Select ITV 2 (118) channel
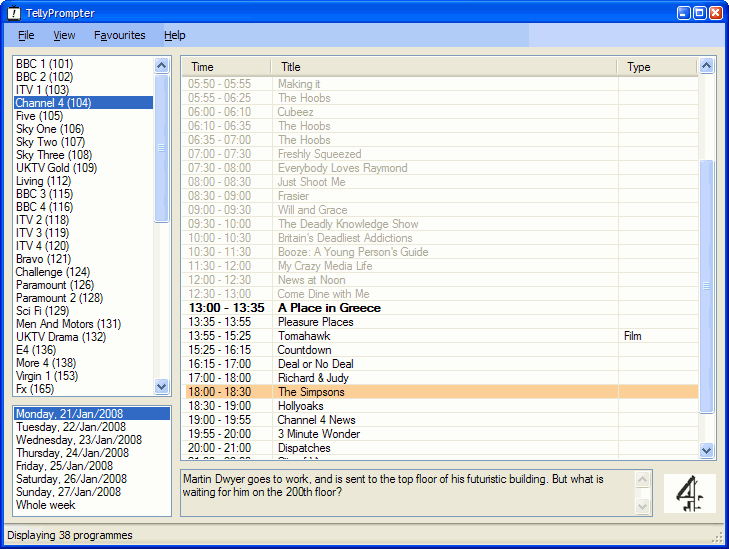729x549 pixels. pos(84,220)
